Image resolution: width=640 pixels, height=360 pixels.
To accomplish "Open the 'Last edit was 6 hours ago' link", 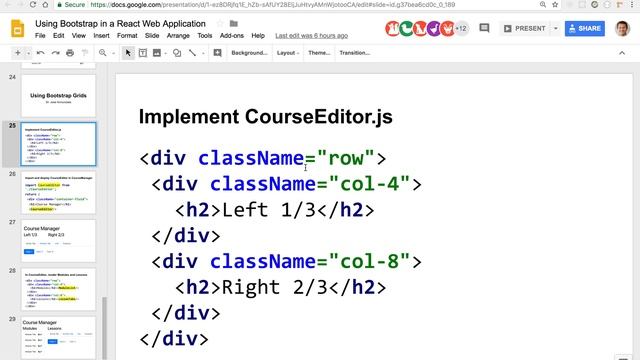I will [311, 36].
